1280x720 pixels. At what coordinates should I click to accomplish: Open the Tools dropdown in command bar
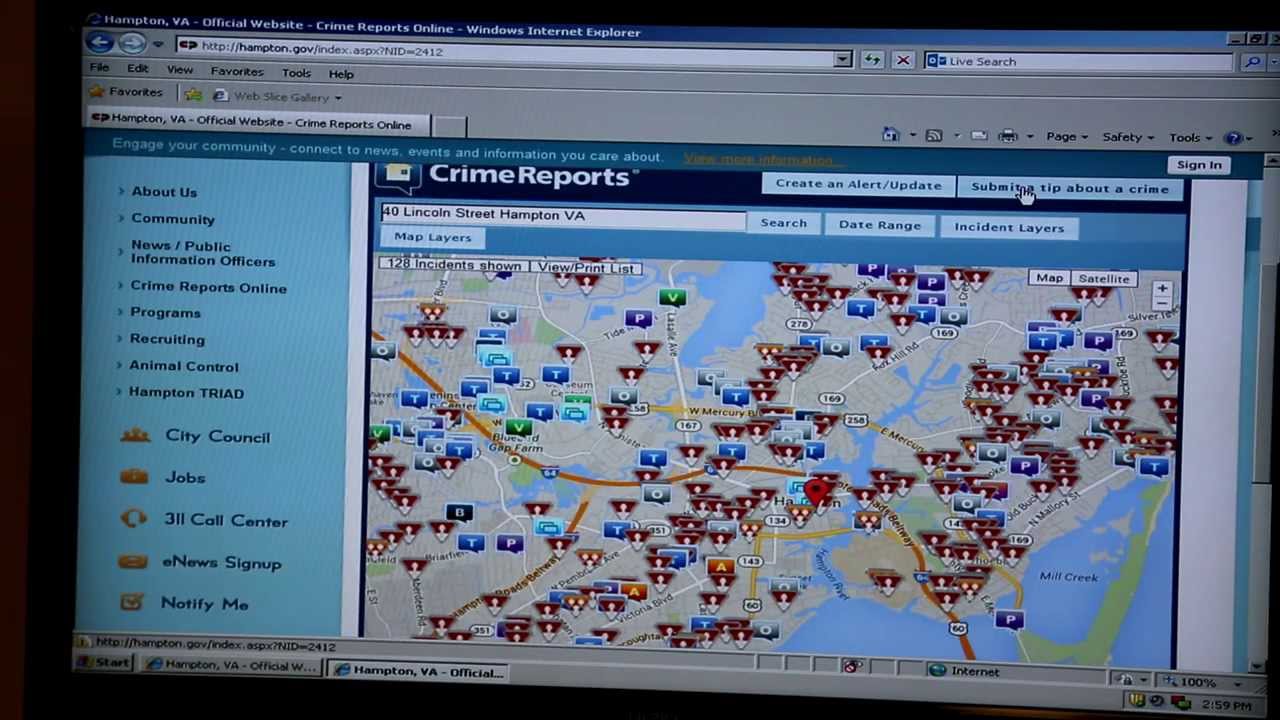click(x=1189, y=138)
